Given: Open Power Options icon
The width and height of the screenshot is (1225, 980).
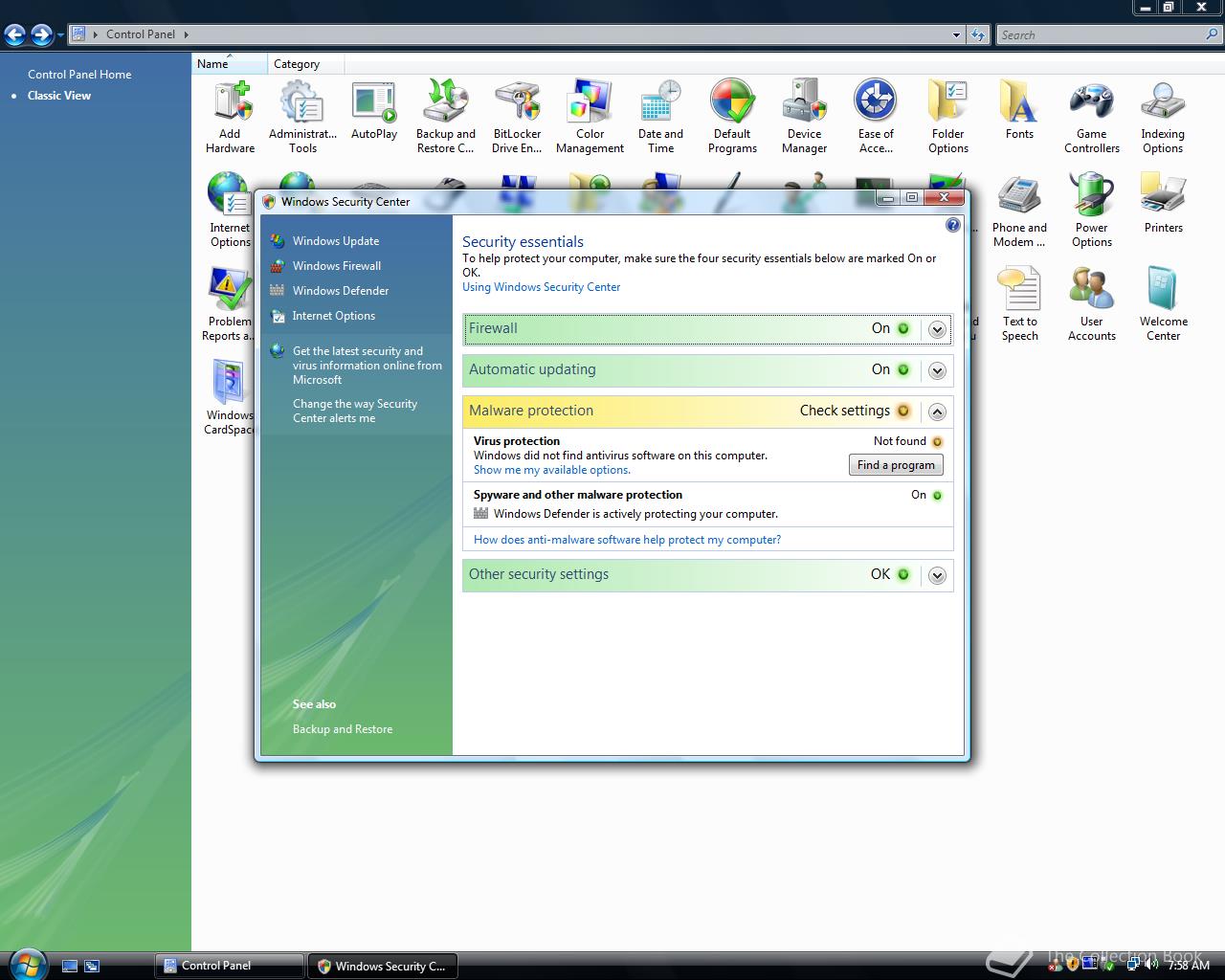Looking at the screenshot, I should click(1092, 211).
